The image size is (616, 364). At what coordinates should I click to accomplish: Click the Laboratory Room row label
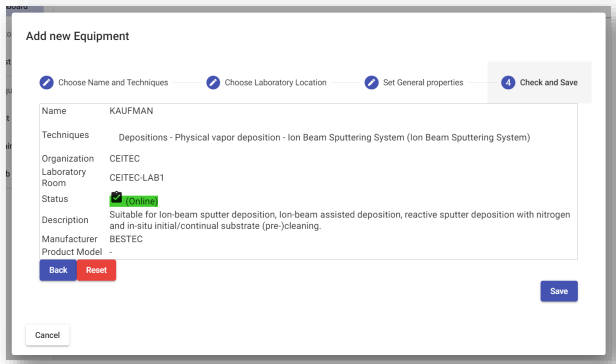(x=64, y=177)
